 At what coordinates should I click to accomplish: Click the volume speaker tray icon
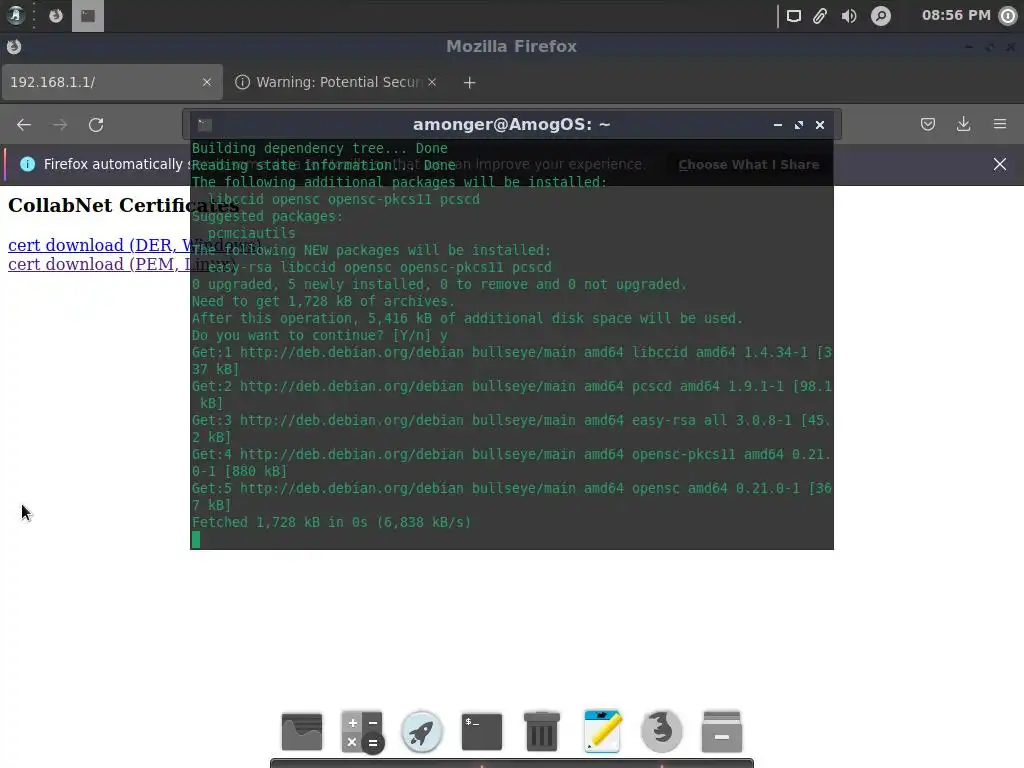[849, 16]
